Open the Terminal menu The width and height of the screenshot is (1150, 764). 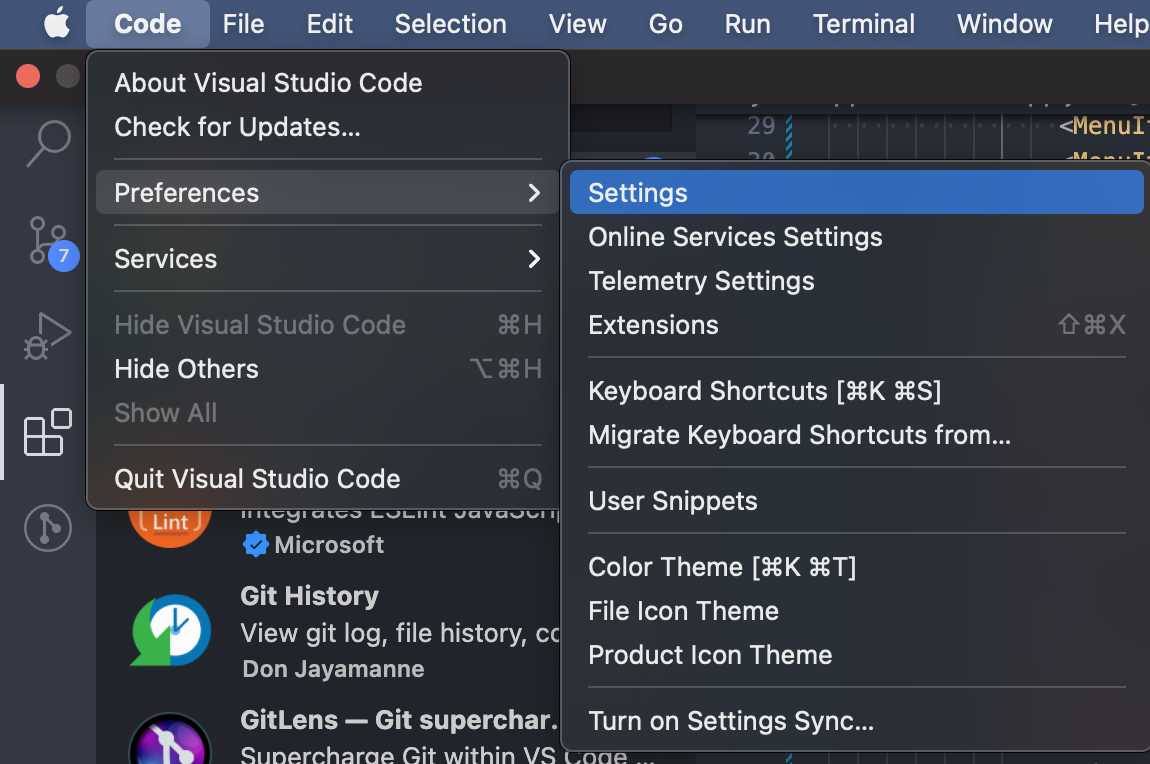click(862, 23)
